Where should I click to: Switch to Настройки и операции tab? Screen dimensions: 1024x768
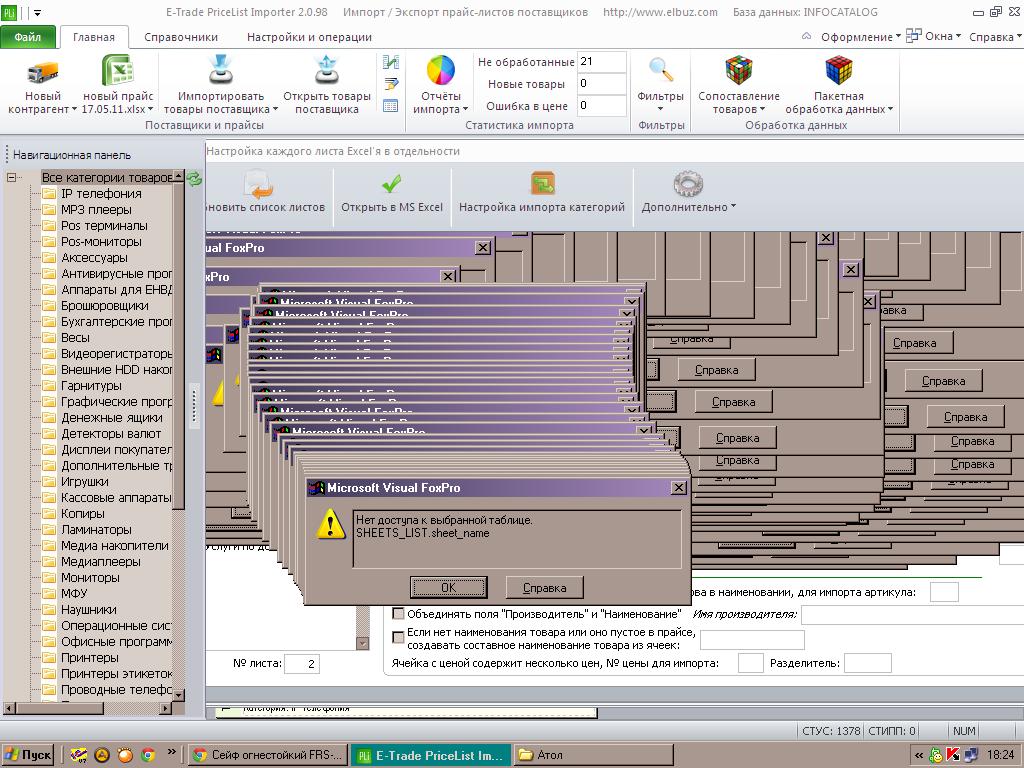[x=309, y=37]
